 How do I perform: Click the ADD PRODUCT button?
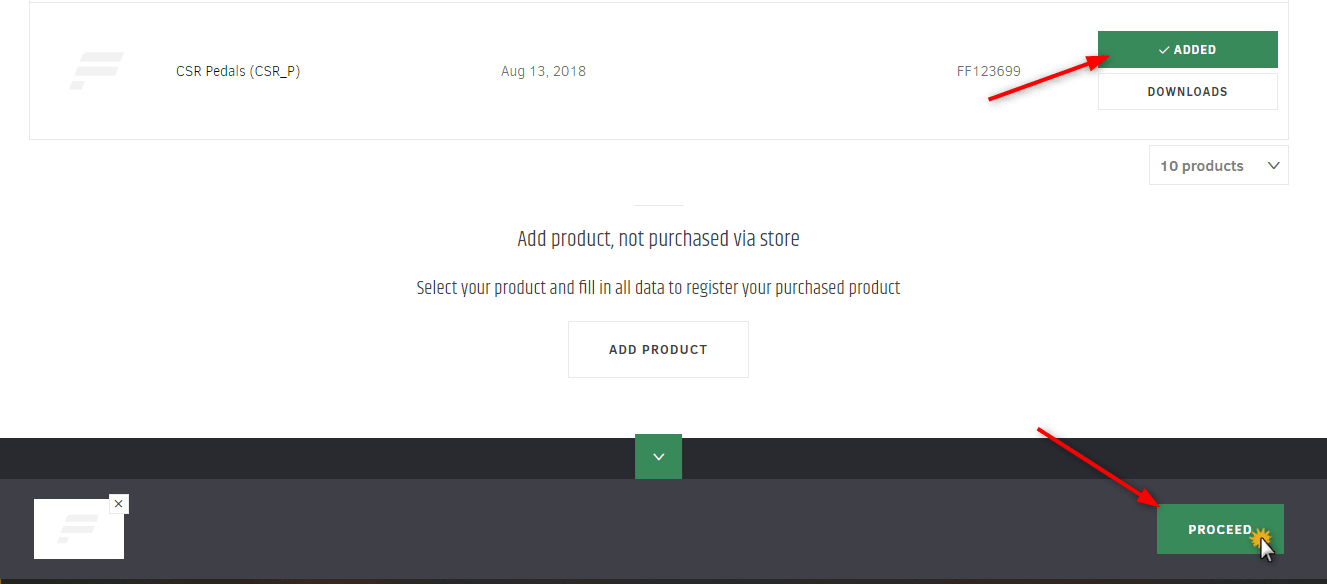tap(658, 350)
